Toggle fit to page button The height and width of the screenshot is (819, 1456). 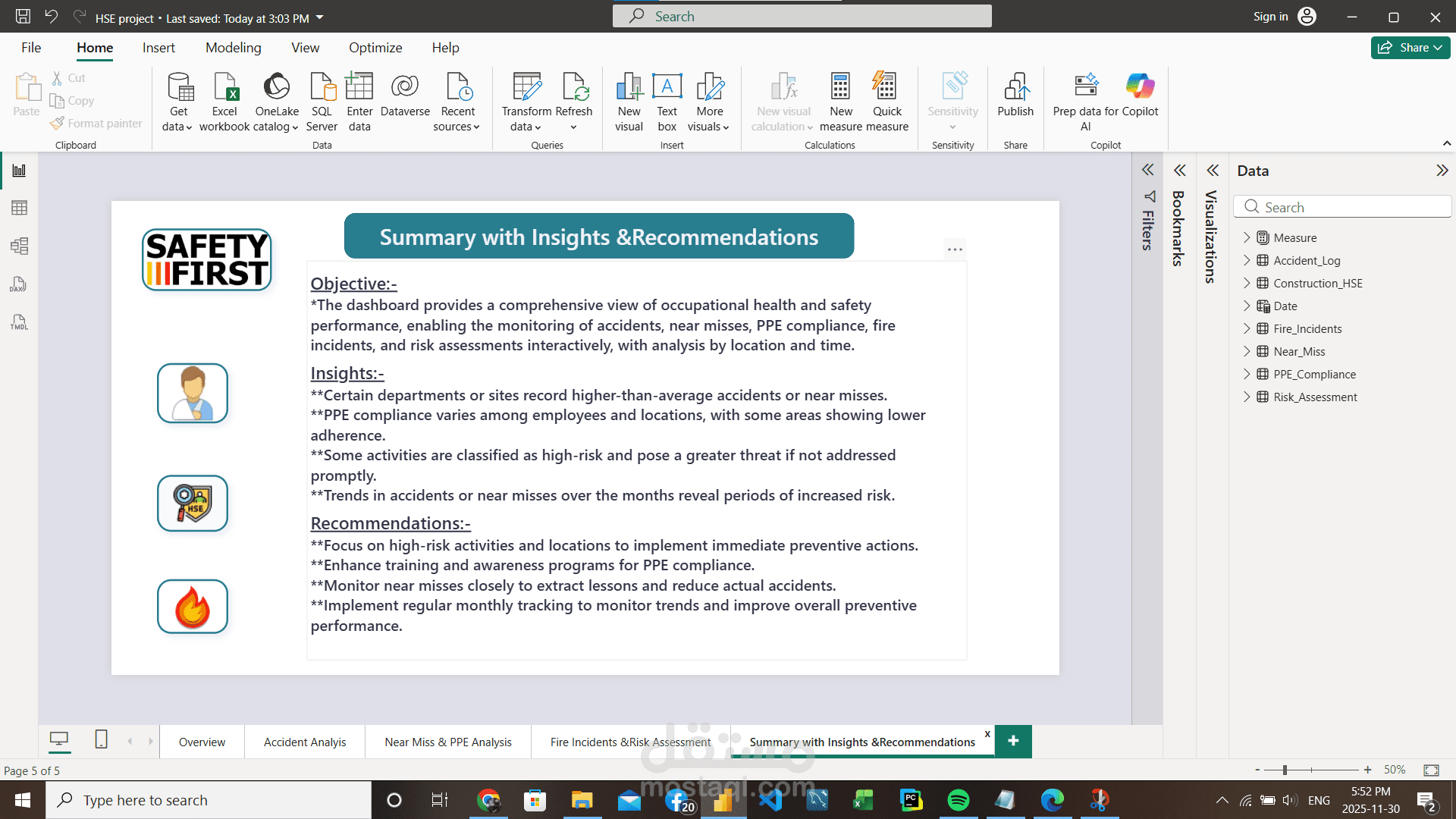tap(1431, 770)
